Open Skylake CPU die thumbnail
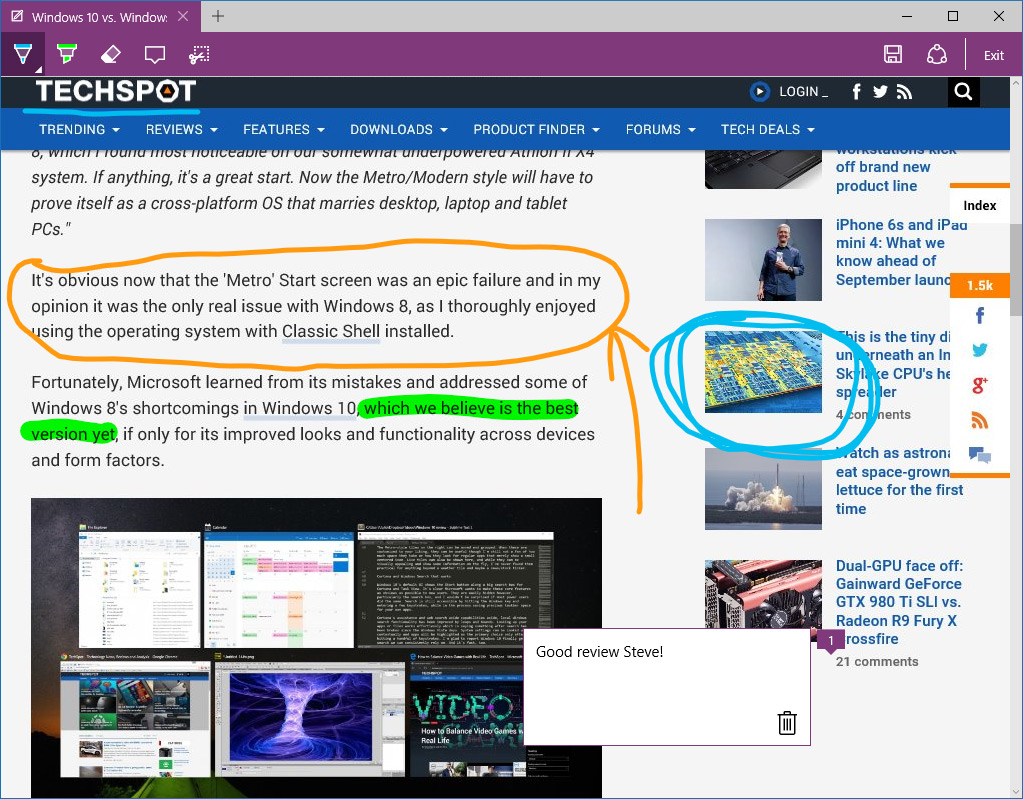The width and height of the screenshot is (1023, 799). (763, 372)
